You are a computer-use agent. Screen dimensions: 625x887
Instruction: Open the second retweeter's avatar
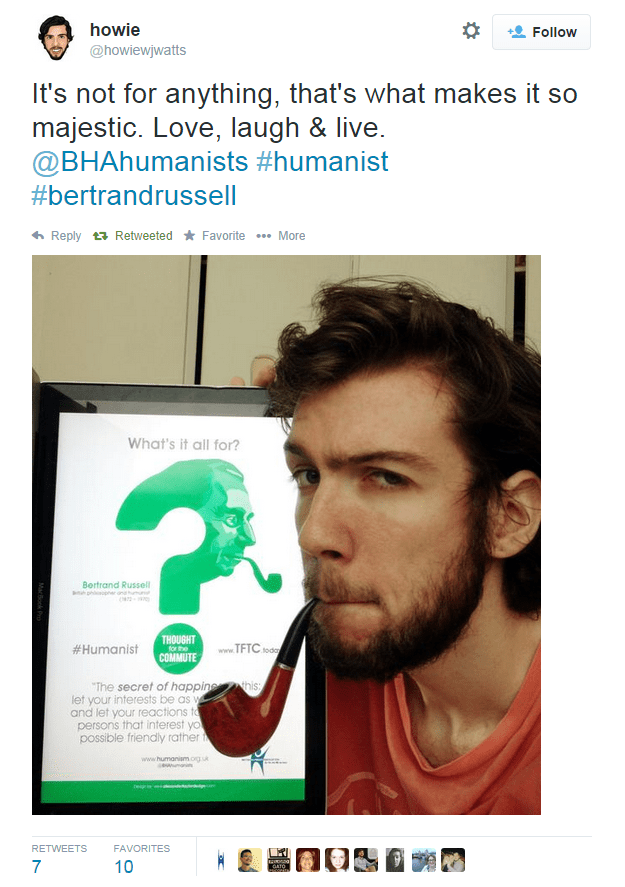coord(249,860)
